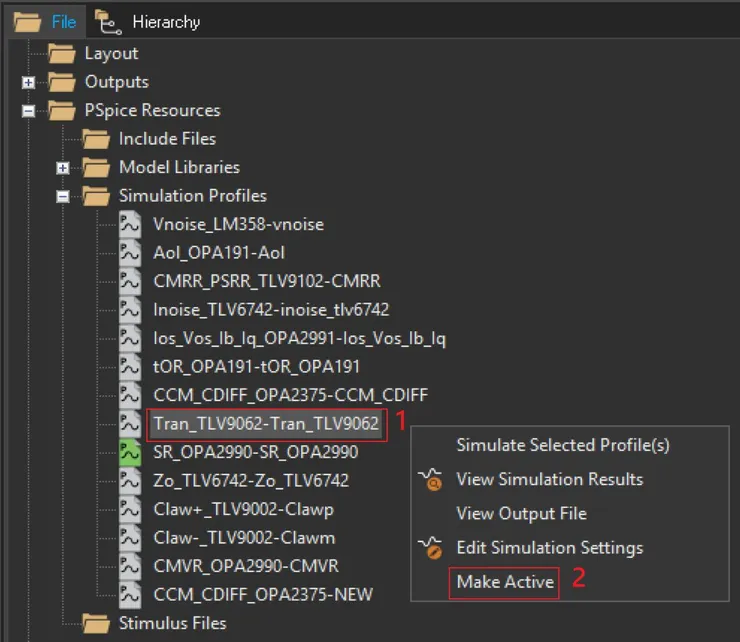Click the Stimulus Files folder icon
The height and width of the screenshot is (642, 740).
coord(96,623)
